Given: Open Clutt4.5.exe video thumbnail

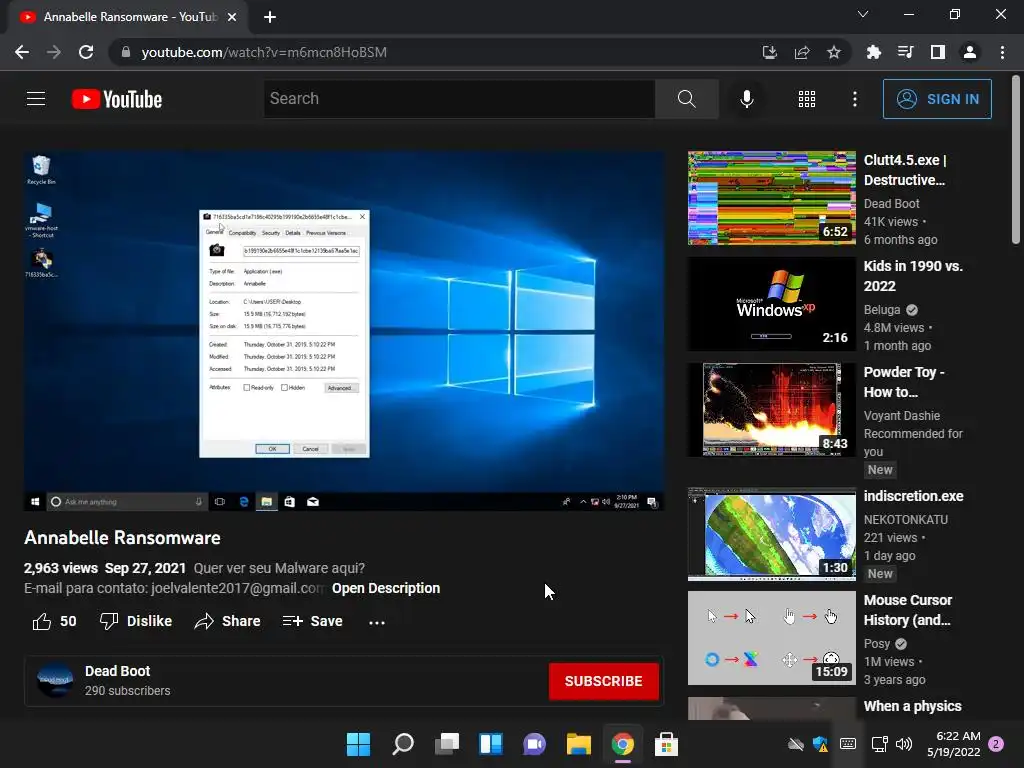Looking at the screenshot, I should coord(771,198).
